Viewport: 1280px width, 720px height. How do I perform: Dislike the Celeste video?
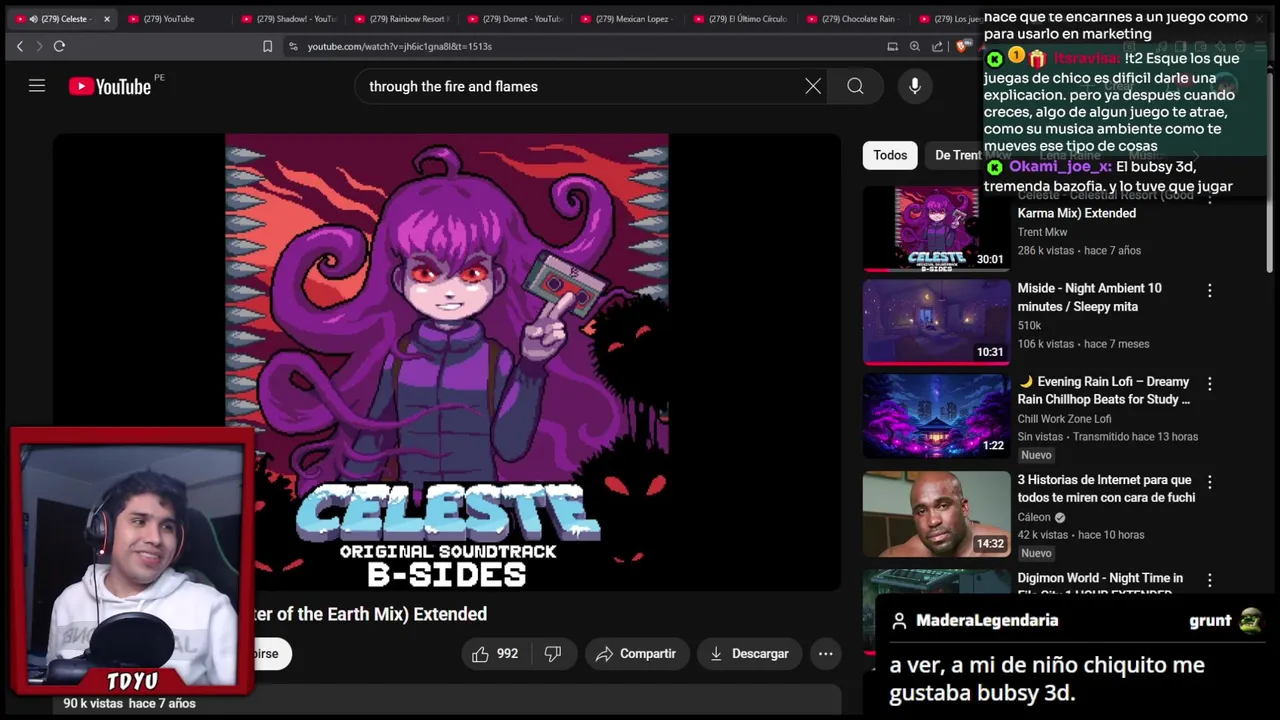tap(553, 654)
